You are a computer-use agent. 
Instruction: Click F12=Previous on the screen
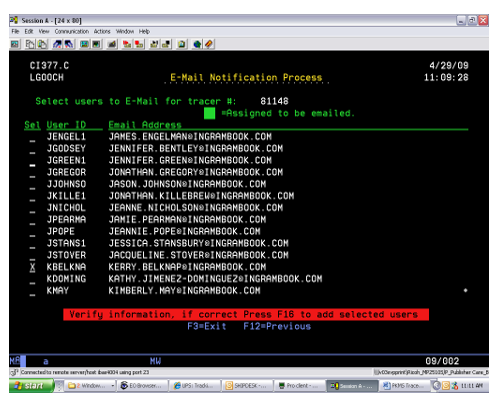point(277,326)
